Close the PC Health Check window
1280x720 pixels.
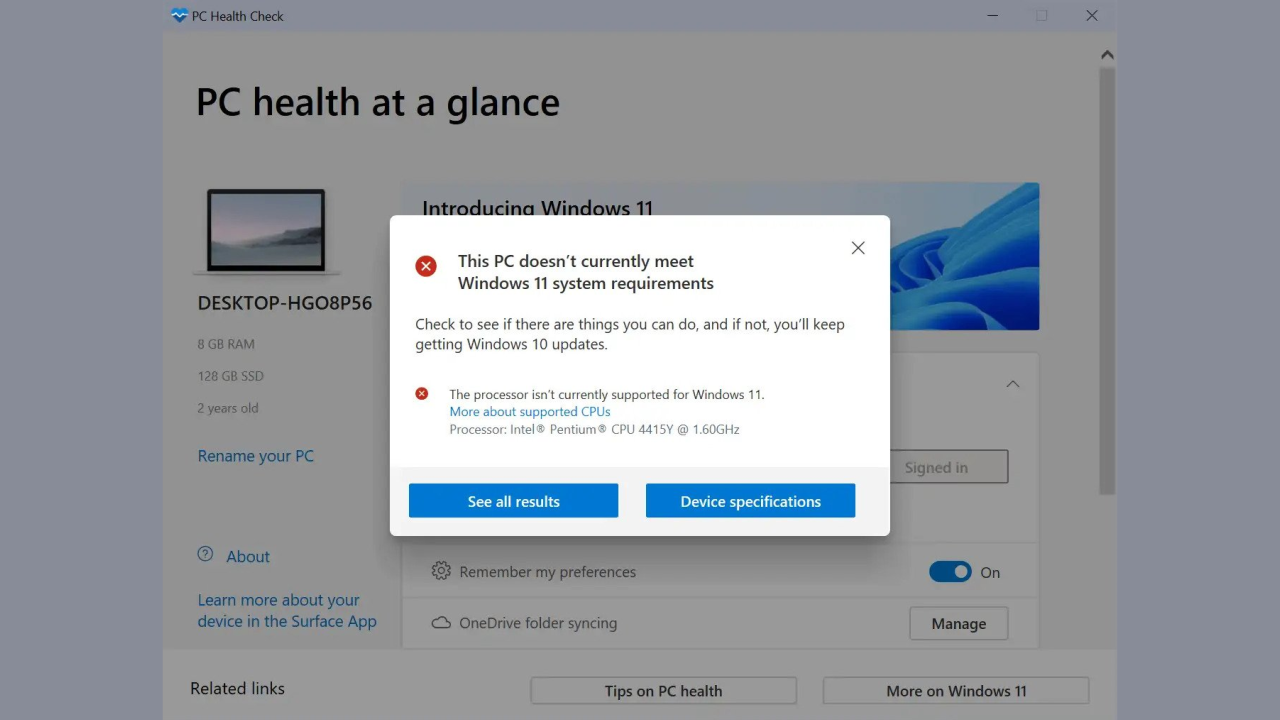click(1092, 15)
